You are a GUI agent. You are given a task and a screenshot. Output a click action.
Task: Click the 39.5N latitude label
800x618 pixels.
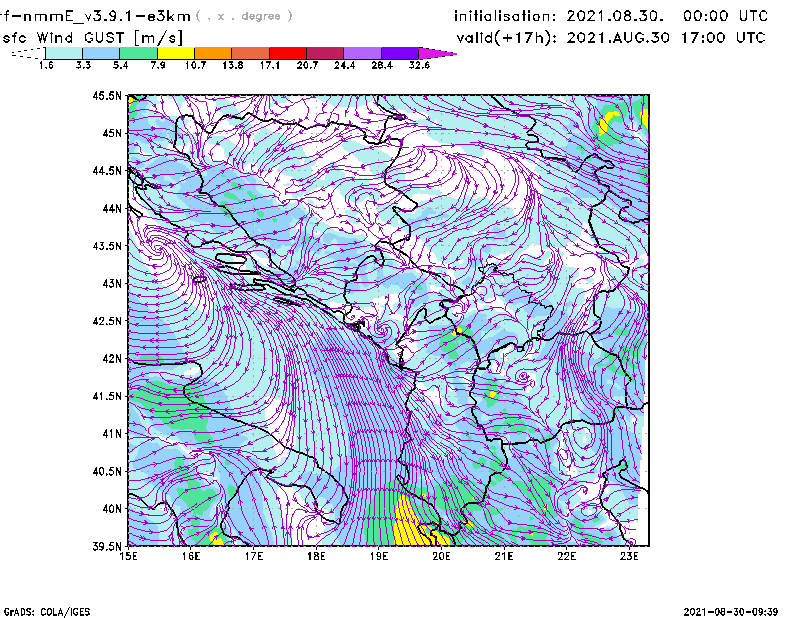107,547
